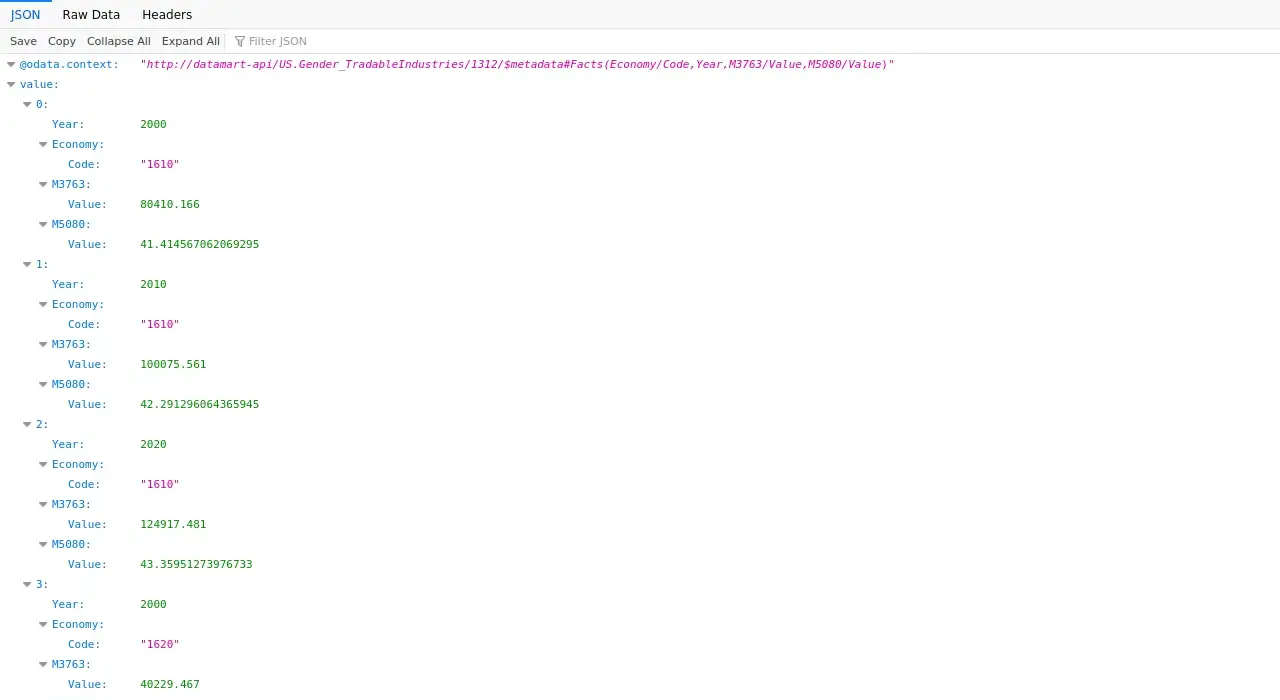Select the JSON tab
The width and height of the screenshot is (1280, 700).
[26, 15]
